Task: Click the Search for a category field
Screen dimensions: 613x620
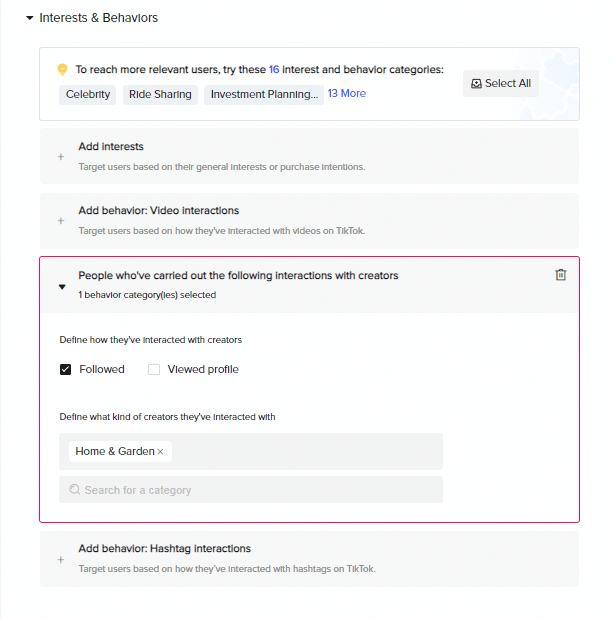Action: click(251, 490)
